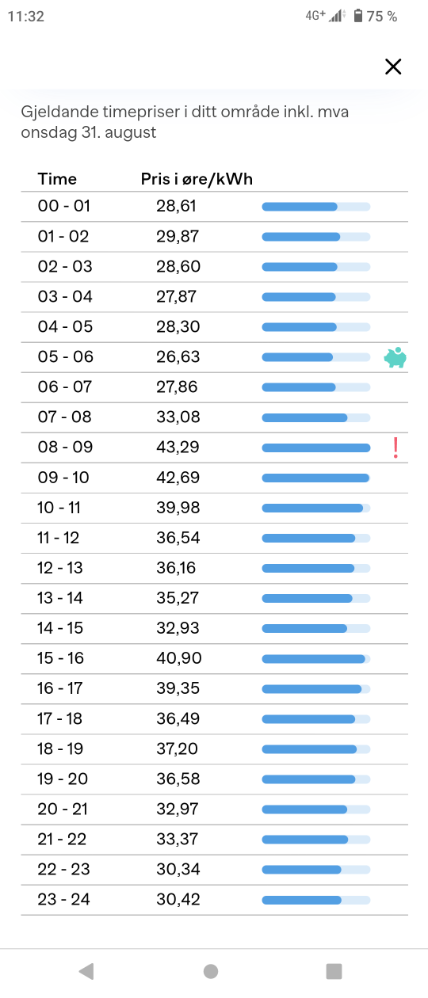Screen dimensions: 428x998
Task: Select the 23 - 24 hour row
Action: click(x=214, y=899)
